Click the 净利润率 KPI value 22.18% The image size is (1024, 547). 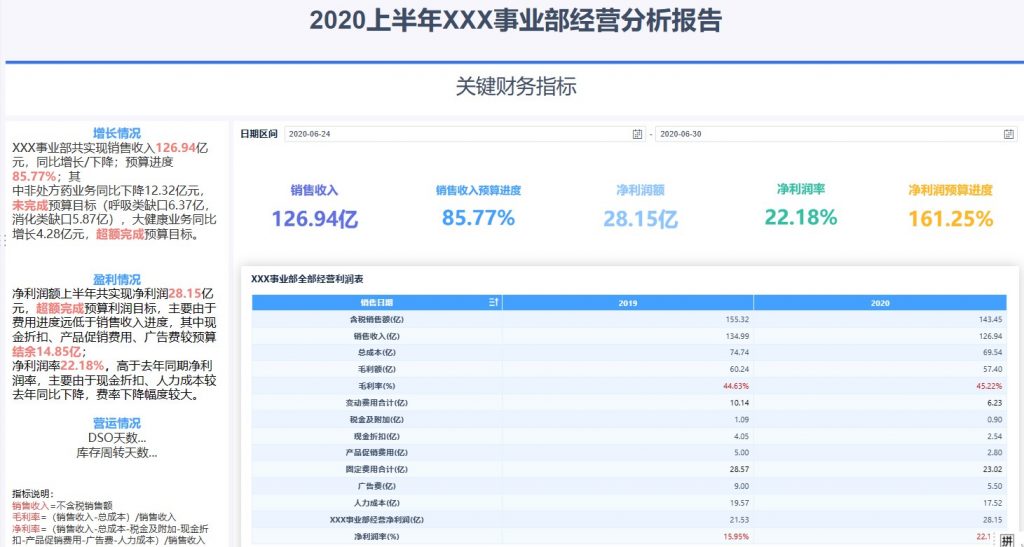pos(800,217)
